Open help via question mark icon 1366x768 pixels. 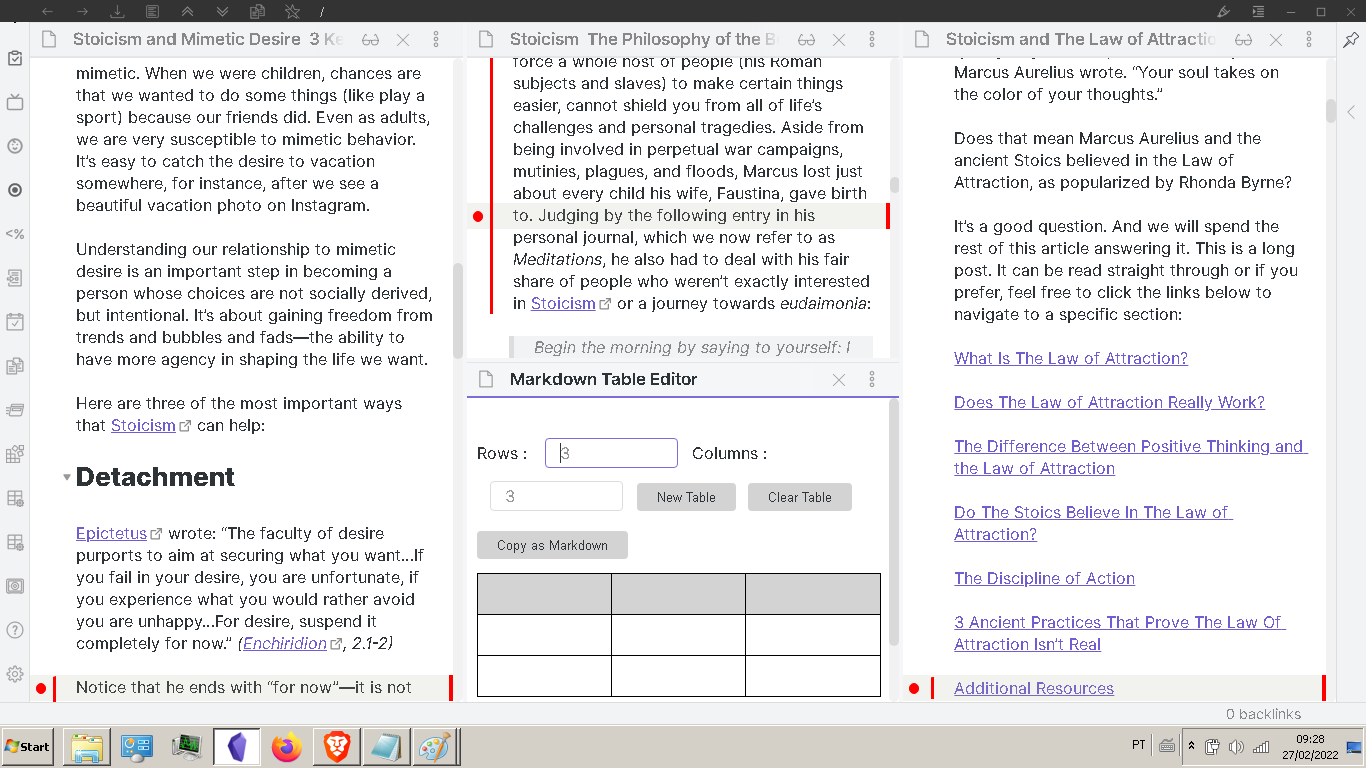click(x=15, y=630)
